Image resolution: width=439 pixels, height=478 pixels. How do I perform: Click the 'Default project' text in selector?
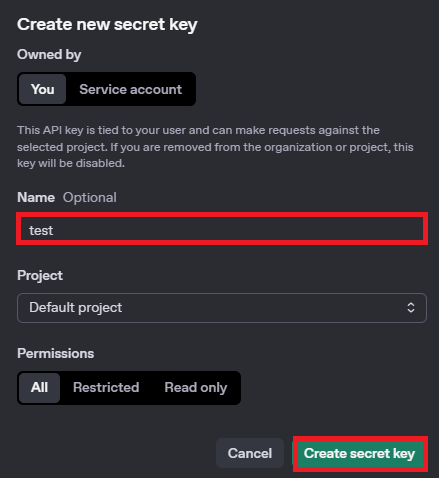pyautogui.click(x=75, y=308)
